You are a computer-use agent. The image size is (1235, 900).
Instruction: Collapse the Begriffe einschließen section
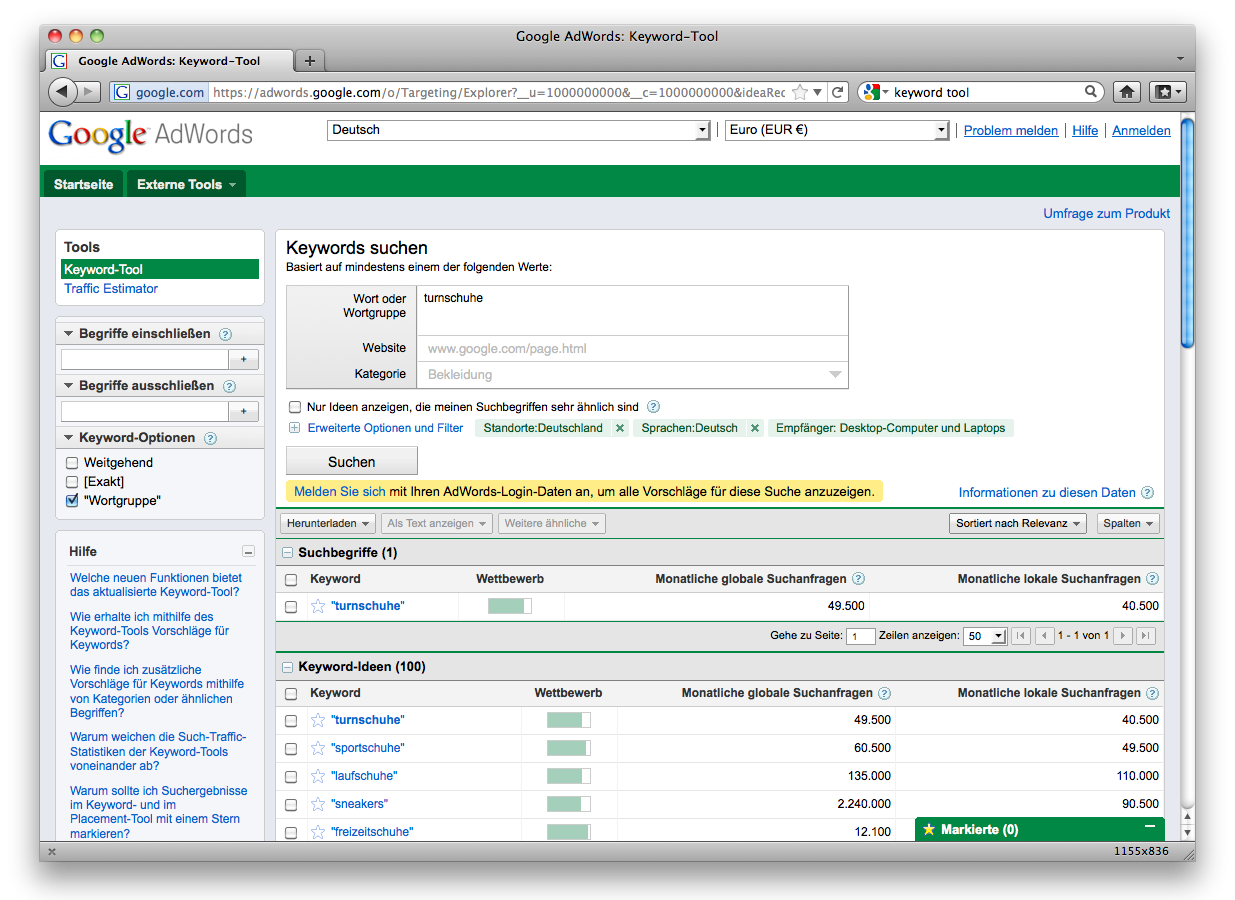pyautogui.click(x=69, y=334)
